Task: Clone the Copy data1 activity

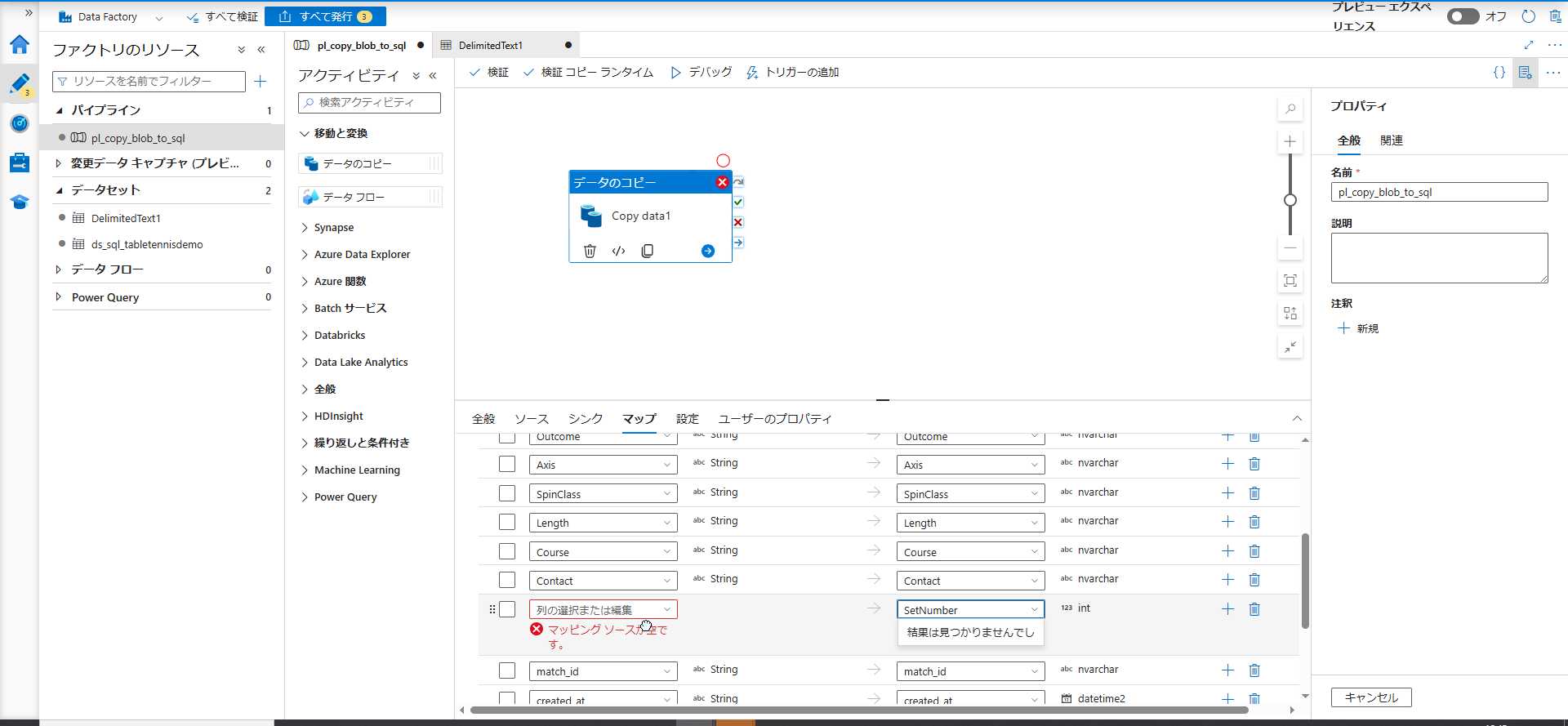Action: tap(647, 251)
